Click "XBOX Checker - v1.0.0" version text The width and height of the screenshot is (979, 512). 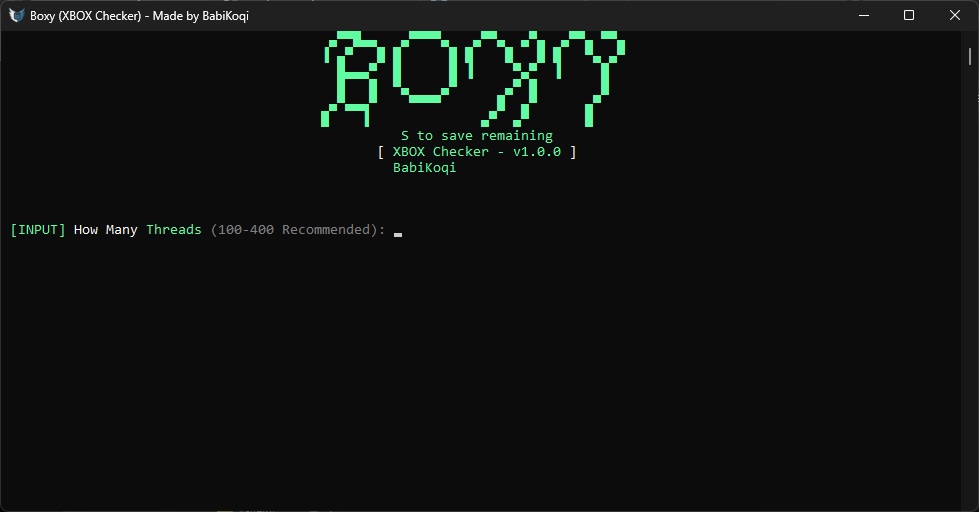click(477, 152)
